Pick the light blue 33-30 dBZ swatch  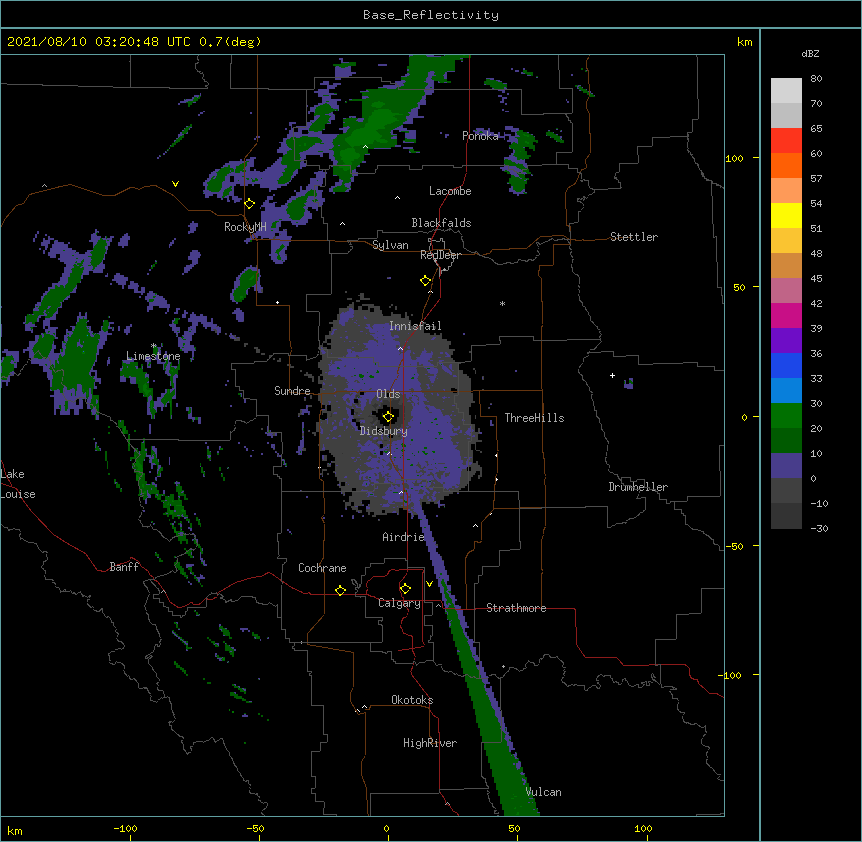786,391
